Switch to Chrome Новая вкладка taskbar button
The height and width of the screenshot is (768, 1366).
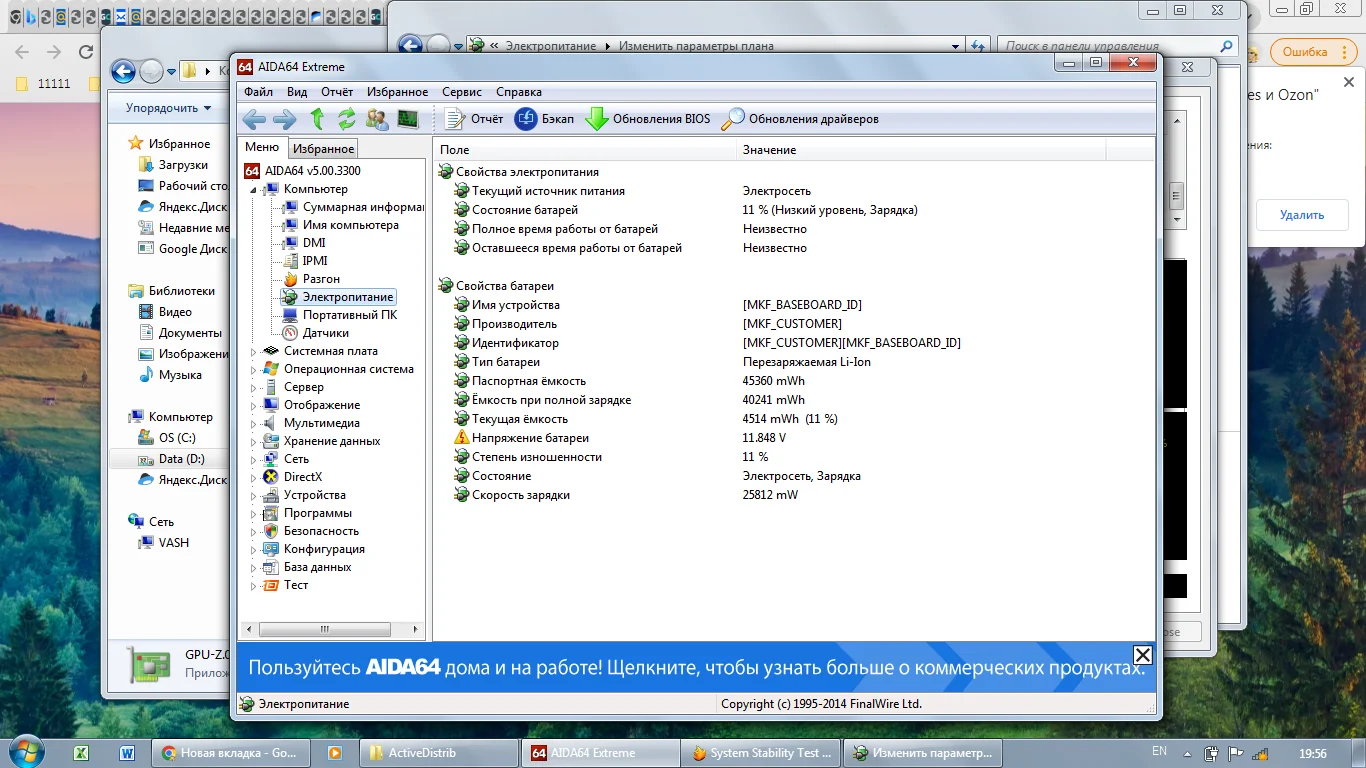pyautogui.click(x=230, y=753)
